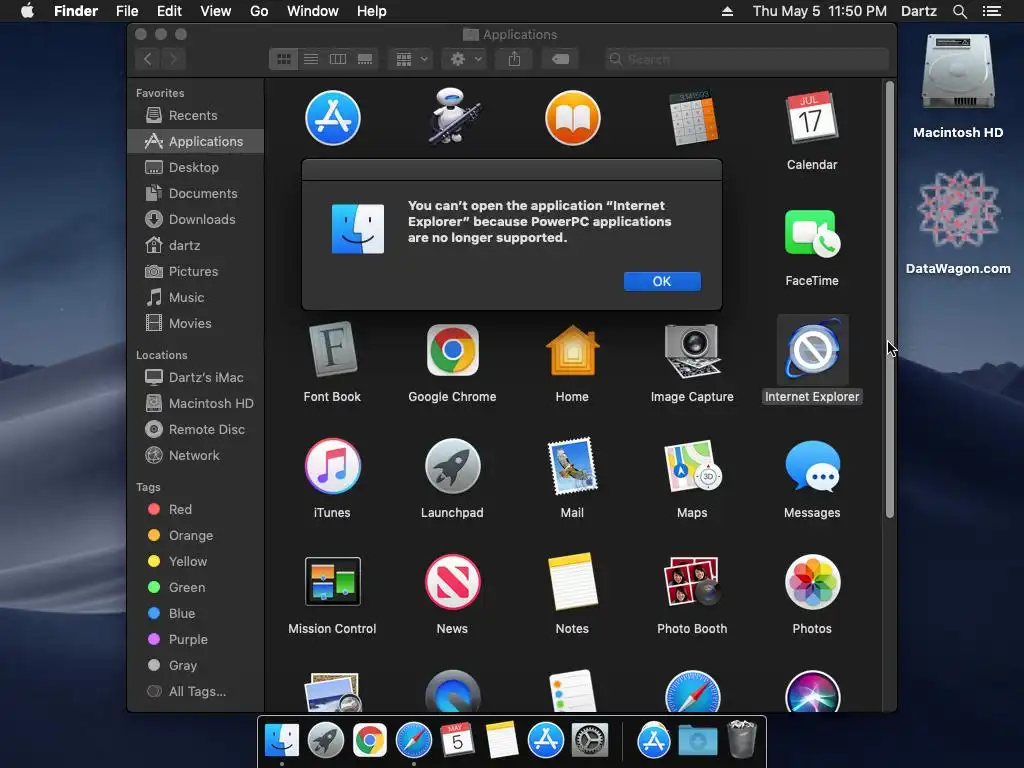The image size is (1024, 768).
Task: Select the Calculator app icon
Action: (693, 118)
